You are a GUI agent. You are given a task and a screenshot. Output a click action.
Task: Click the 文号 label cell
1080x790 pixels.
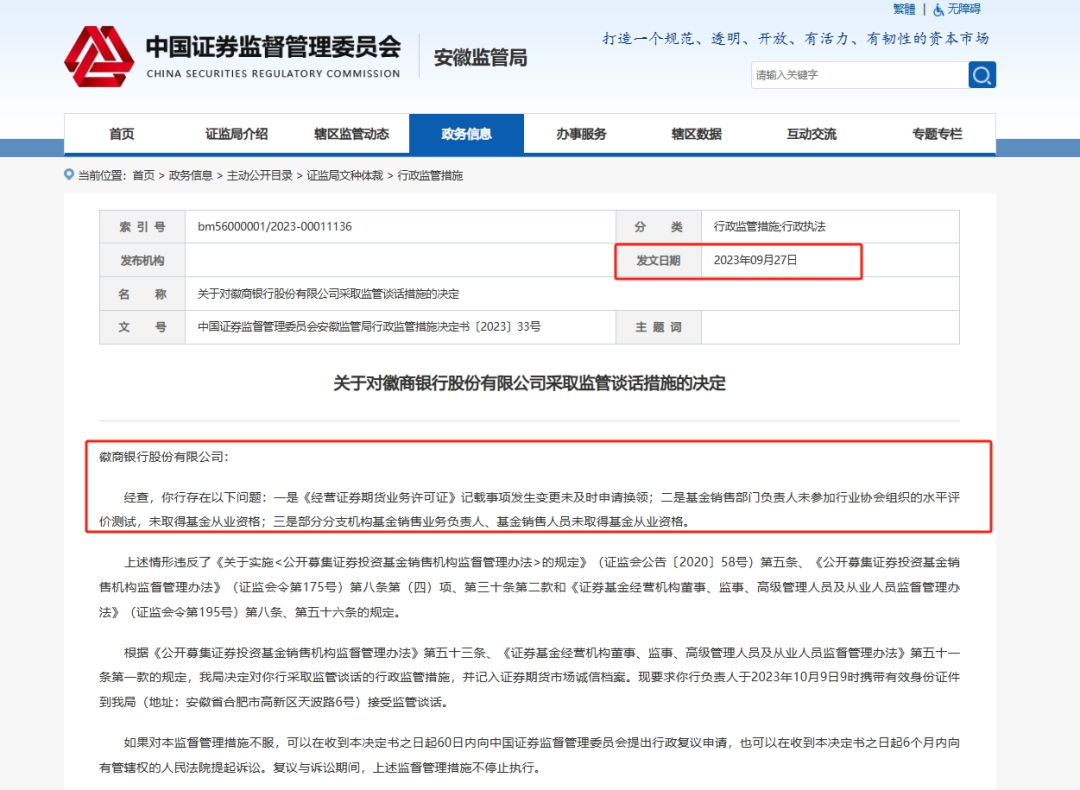pyautogui.click(x=143, y=327)
